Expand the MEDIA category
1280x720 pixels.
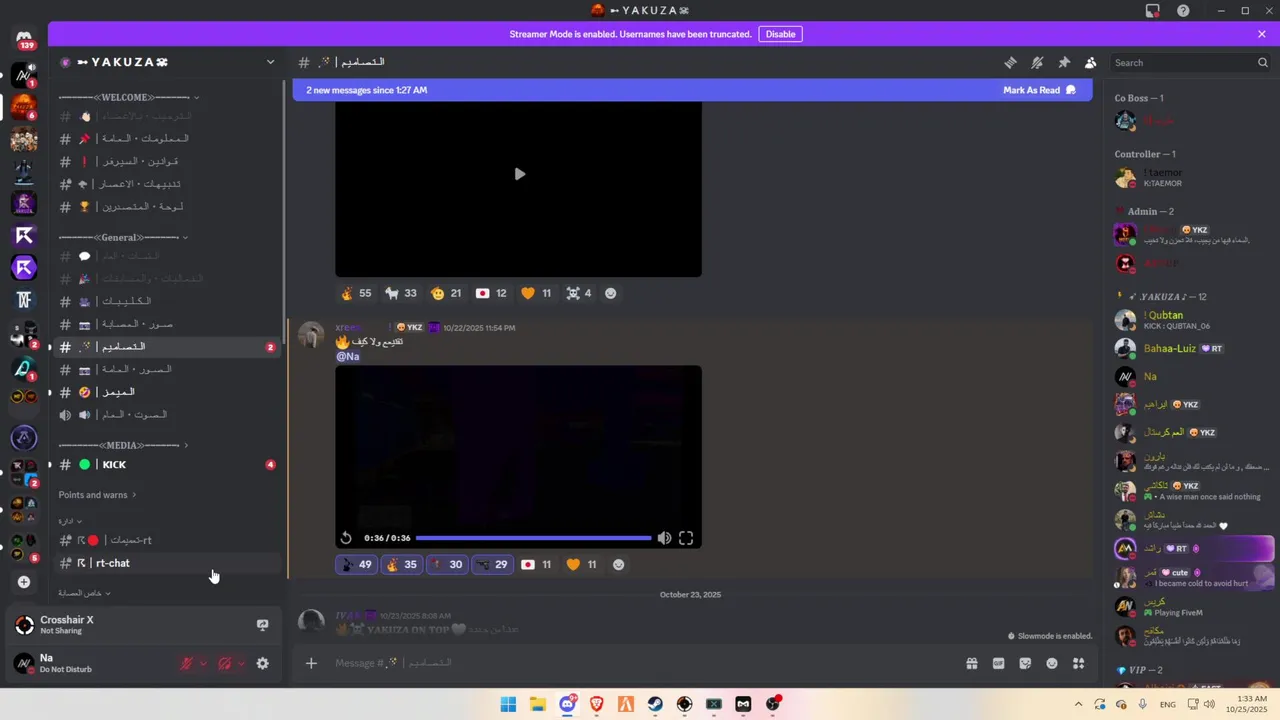pyautogui.click(x=123, y=445)
